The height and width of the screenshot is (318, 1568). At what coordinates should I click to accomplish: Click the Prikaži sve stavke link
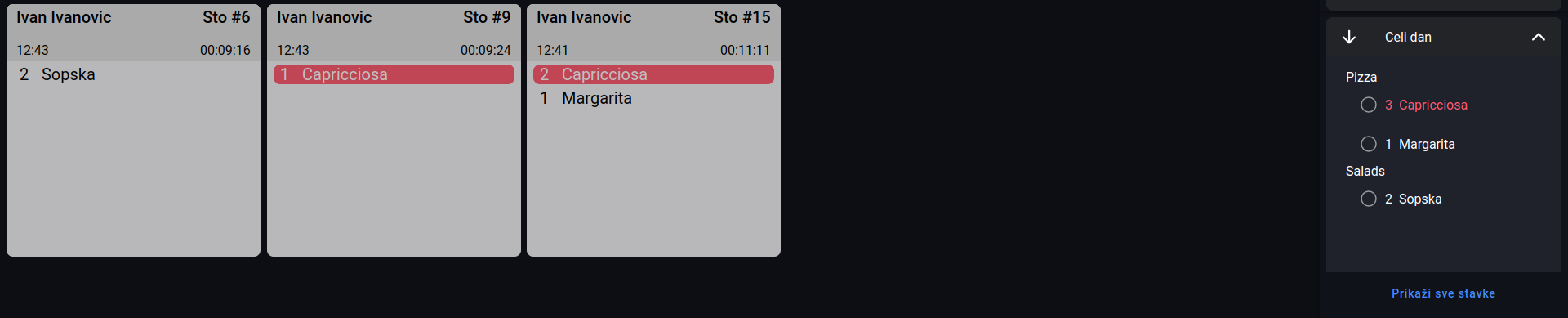(x=1443, y=293)
